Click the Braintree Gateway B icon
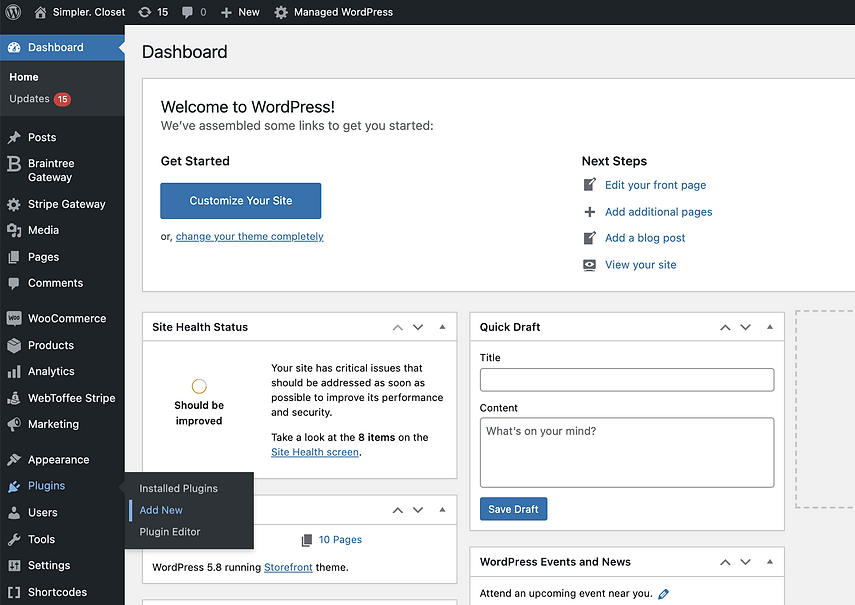Image resolution: width=855 pixels, height=605 pixels. point(14,164)
